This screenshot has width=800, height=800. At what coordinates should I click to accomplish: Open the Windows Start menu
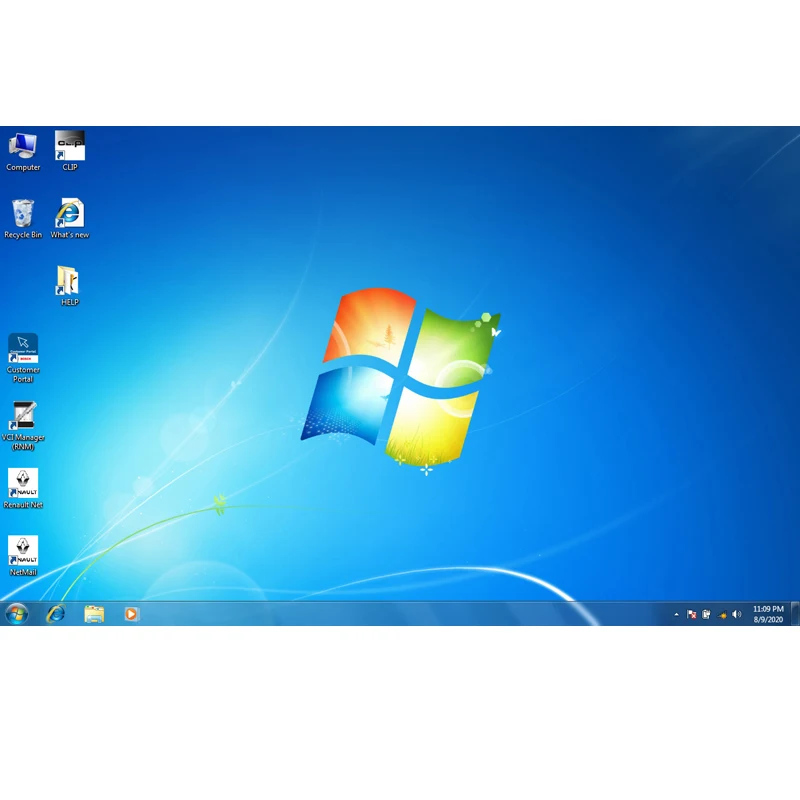click(x=17, y=614)
